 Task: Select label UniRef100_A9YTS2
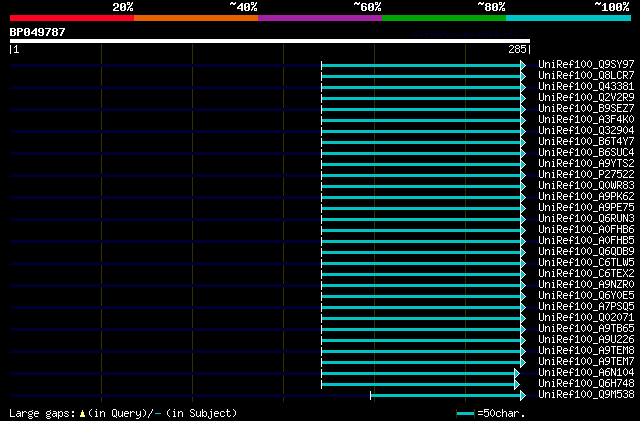[x=586, y=164]
